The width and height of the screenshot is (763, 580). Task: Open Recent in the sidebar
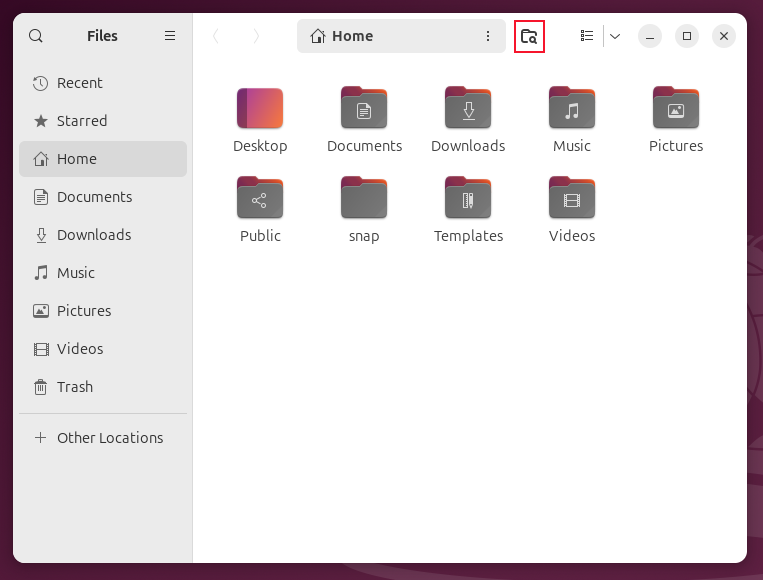(x=103, y=83)
